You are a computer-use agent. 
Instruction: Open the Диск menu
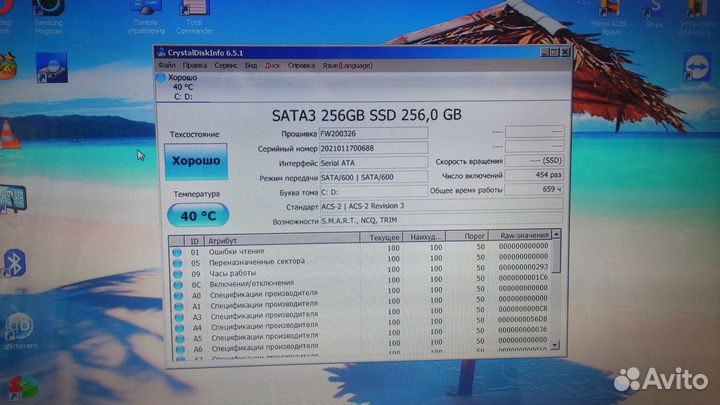pyautogui.click(x=272, y=66)
